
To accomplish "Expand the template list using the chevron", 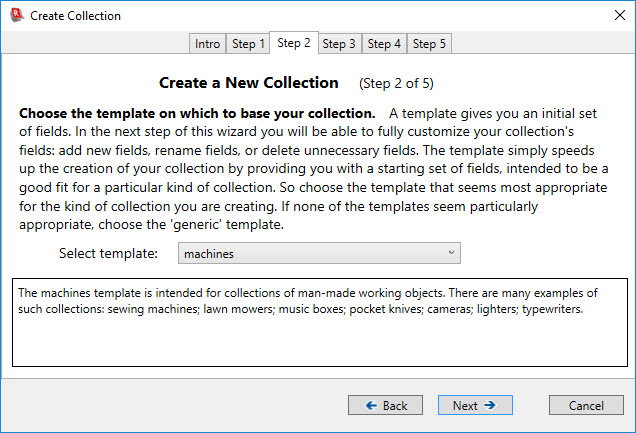I will point(451,254).
